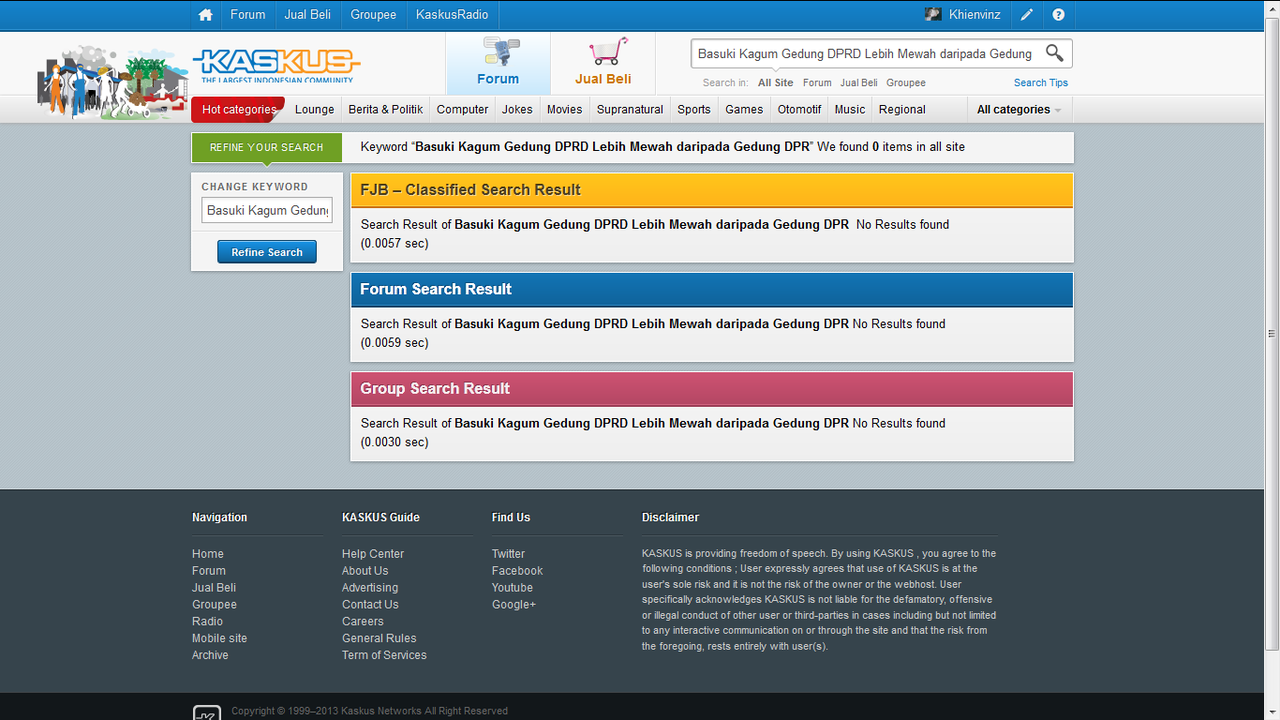
Task: Click the main search input field
Action: [x=865, y=54]
